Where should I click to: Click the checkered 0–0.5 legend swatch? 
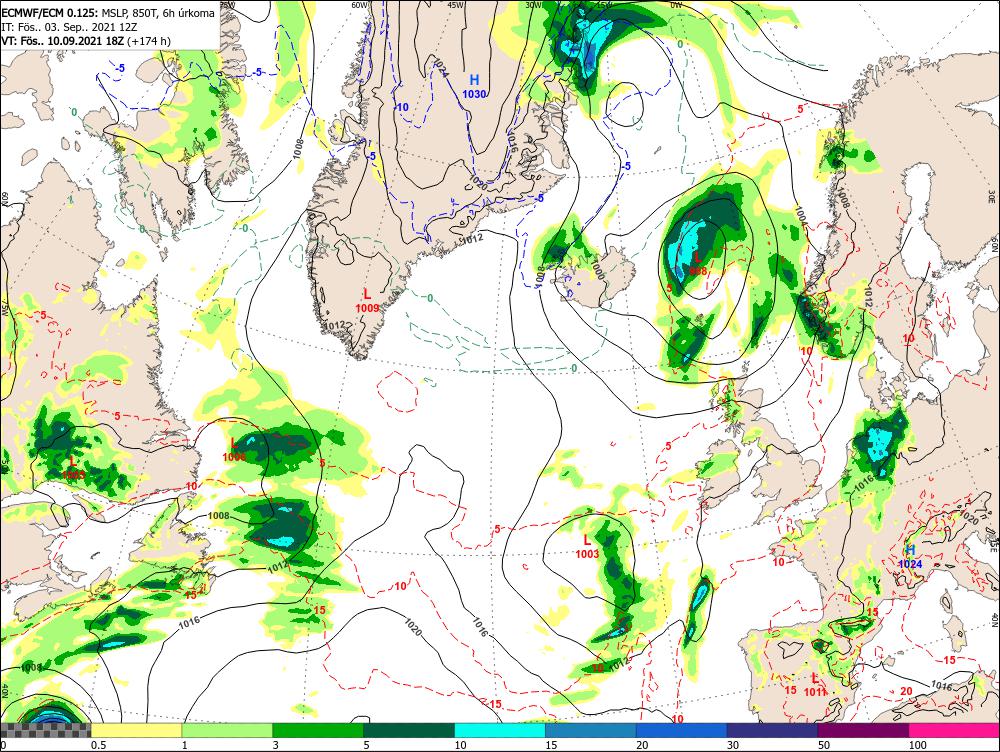[46, 730]
